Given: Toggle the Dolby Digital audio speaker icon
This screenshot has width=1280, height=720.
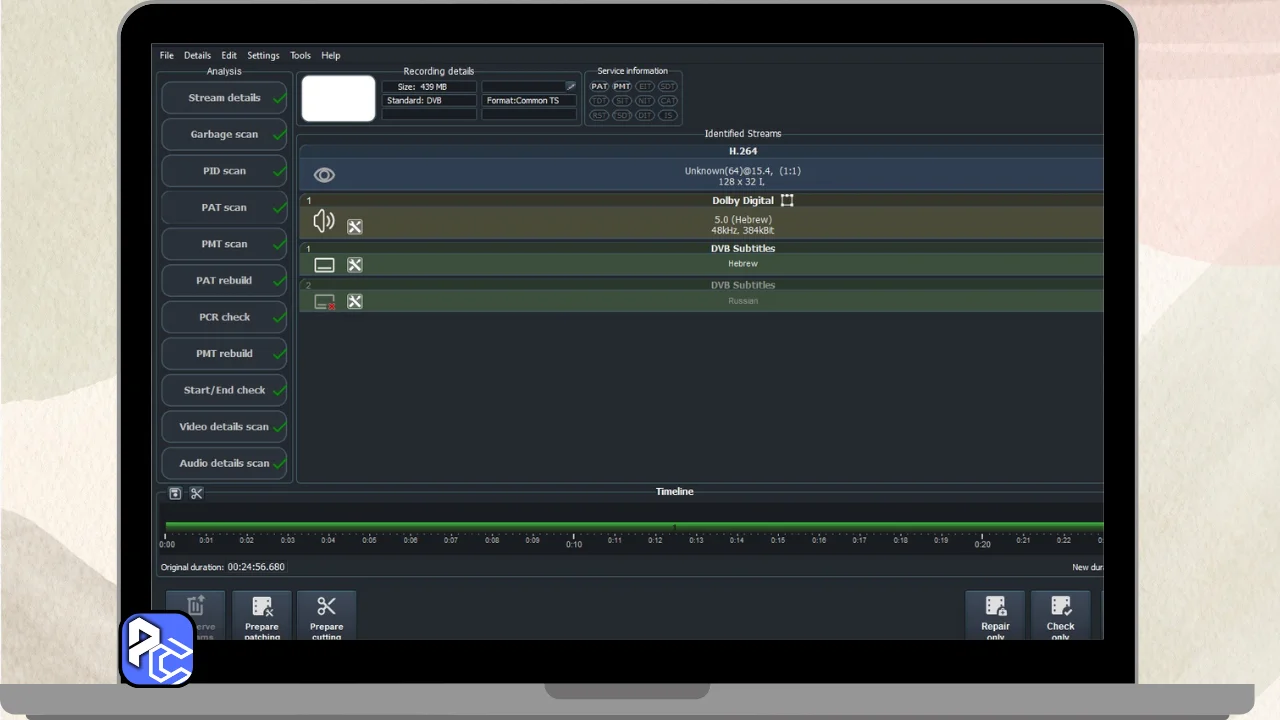Looking at the screenshot, I should [323, 221].
